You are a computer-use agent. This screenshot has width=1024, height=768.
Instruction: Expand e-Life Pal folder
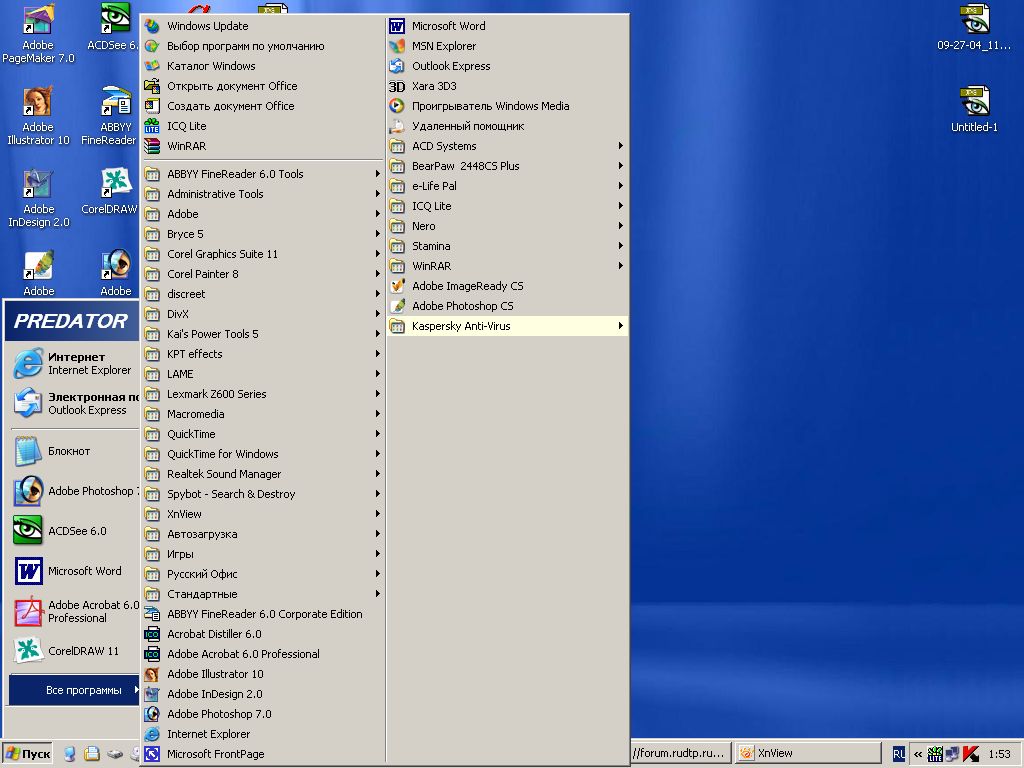click(x=507, y=186)
